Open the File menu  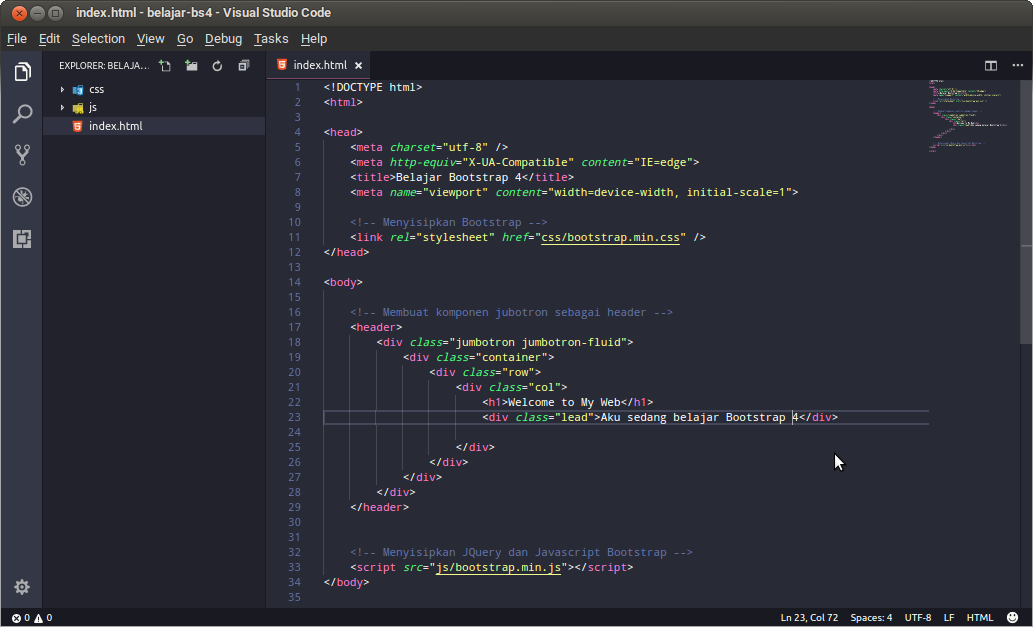[x=16, y=38]
